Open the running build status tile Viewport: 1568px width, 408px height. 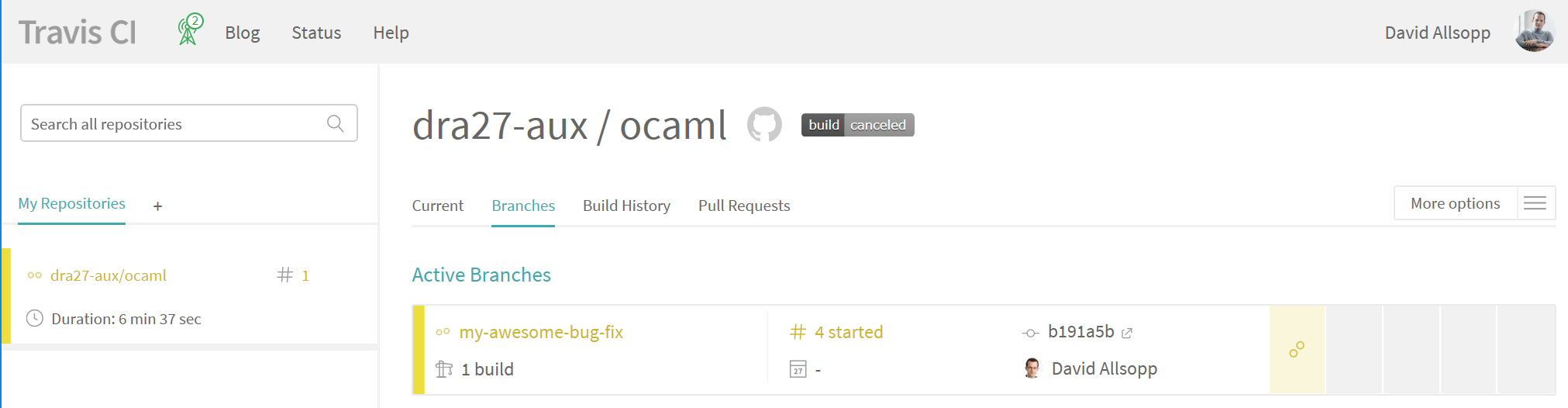click(1297, 350)
